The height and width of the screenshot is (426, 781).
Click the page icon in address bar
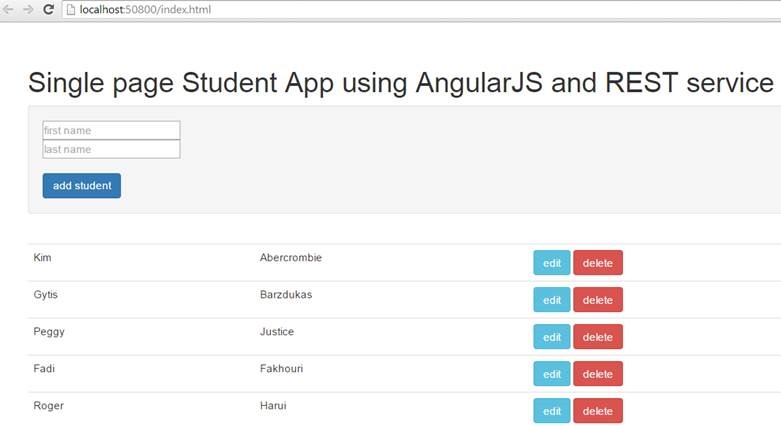tap(71, 9)
